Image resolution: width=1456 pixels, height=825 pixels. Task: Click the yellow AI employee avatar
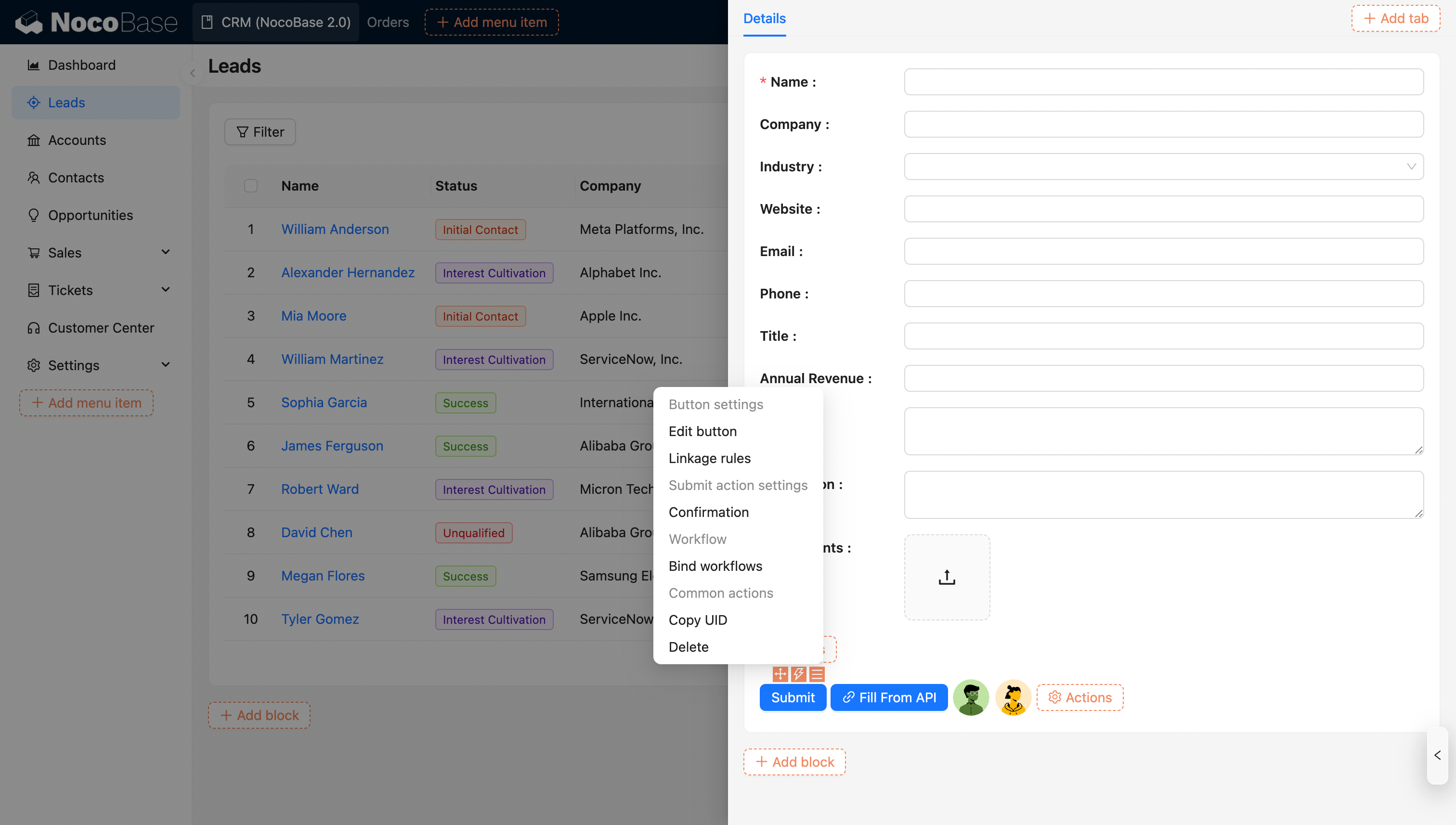pyautogui.click(x=1013, y=697)
